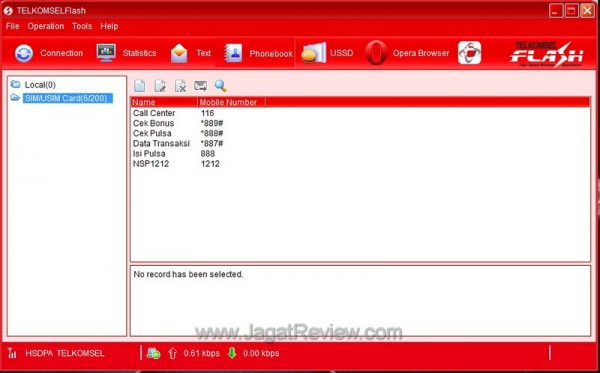Open the Connection panel icon

pos(24,53)
